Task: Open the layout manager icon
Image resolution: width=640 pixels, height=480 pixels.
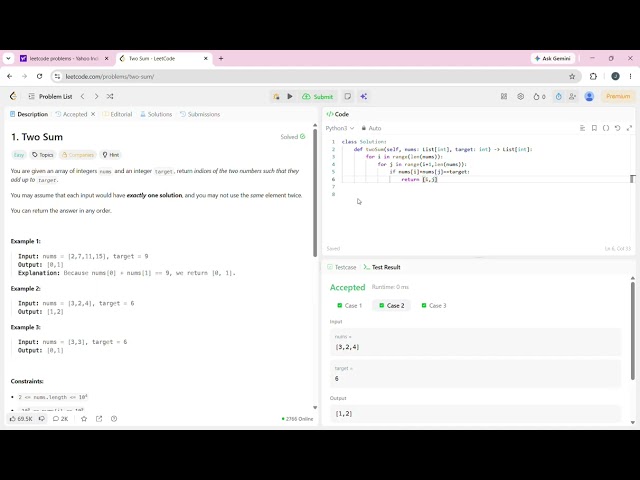Action: point(504,96)
